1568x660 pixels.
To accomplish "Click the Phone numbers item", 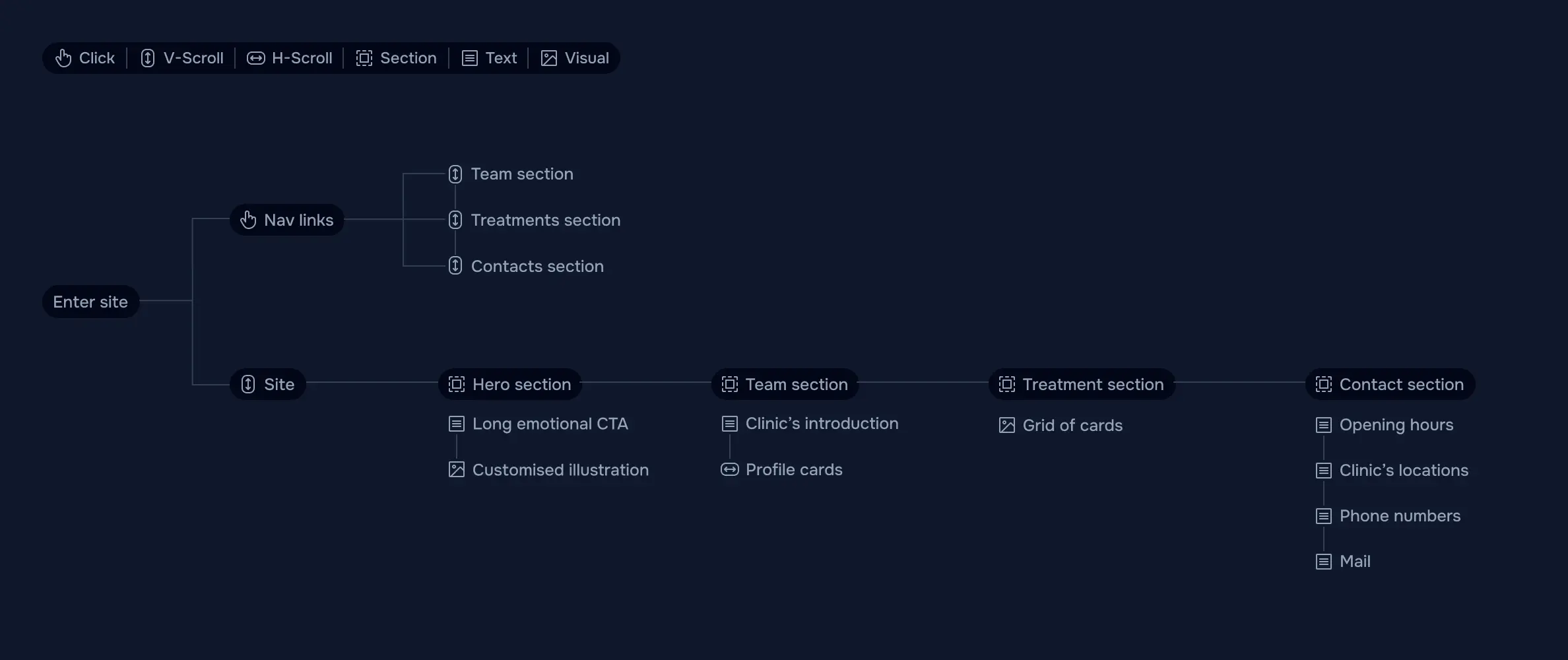I will (x=1400, y=516).
